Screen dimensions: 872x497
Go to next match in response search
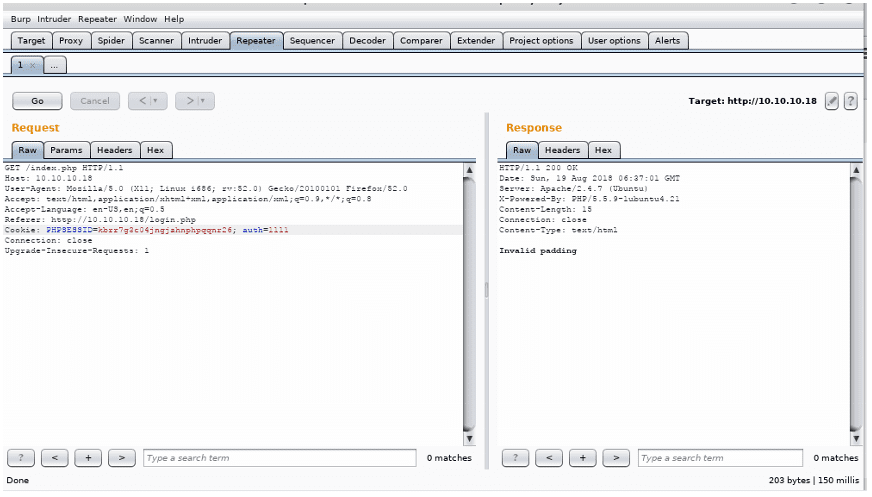pos(616,458)
